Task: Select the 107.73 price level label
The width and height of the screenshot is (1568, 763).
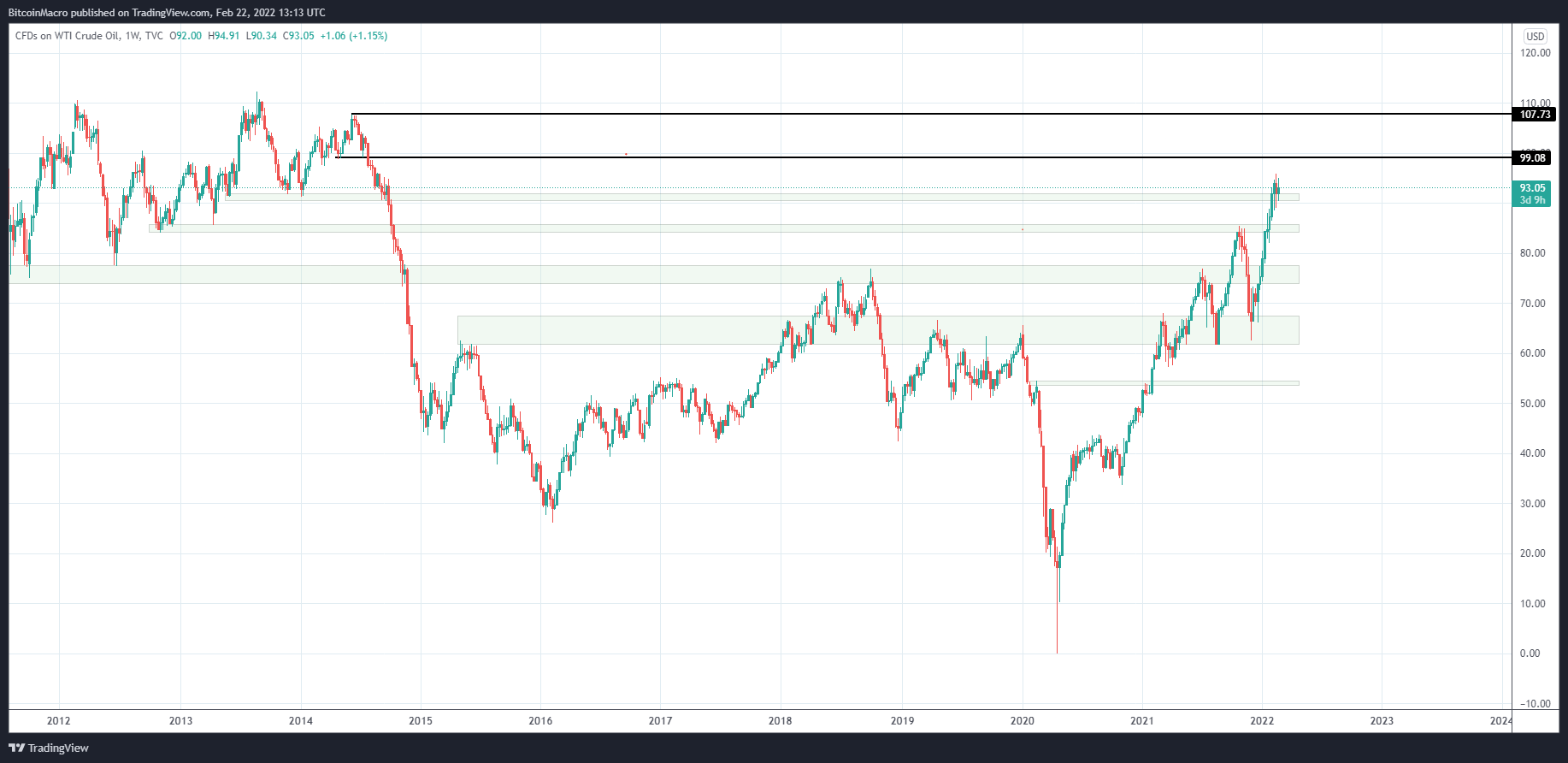Action: [x=1535, y=115]
